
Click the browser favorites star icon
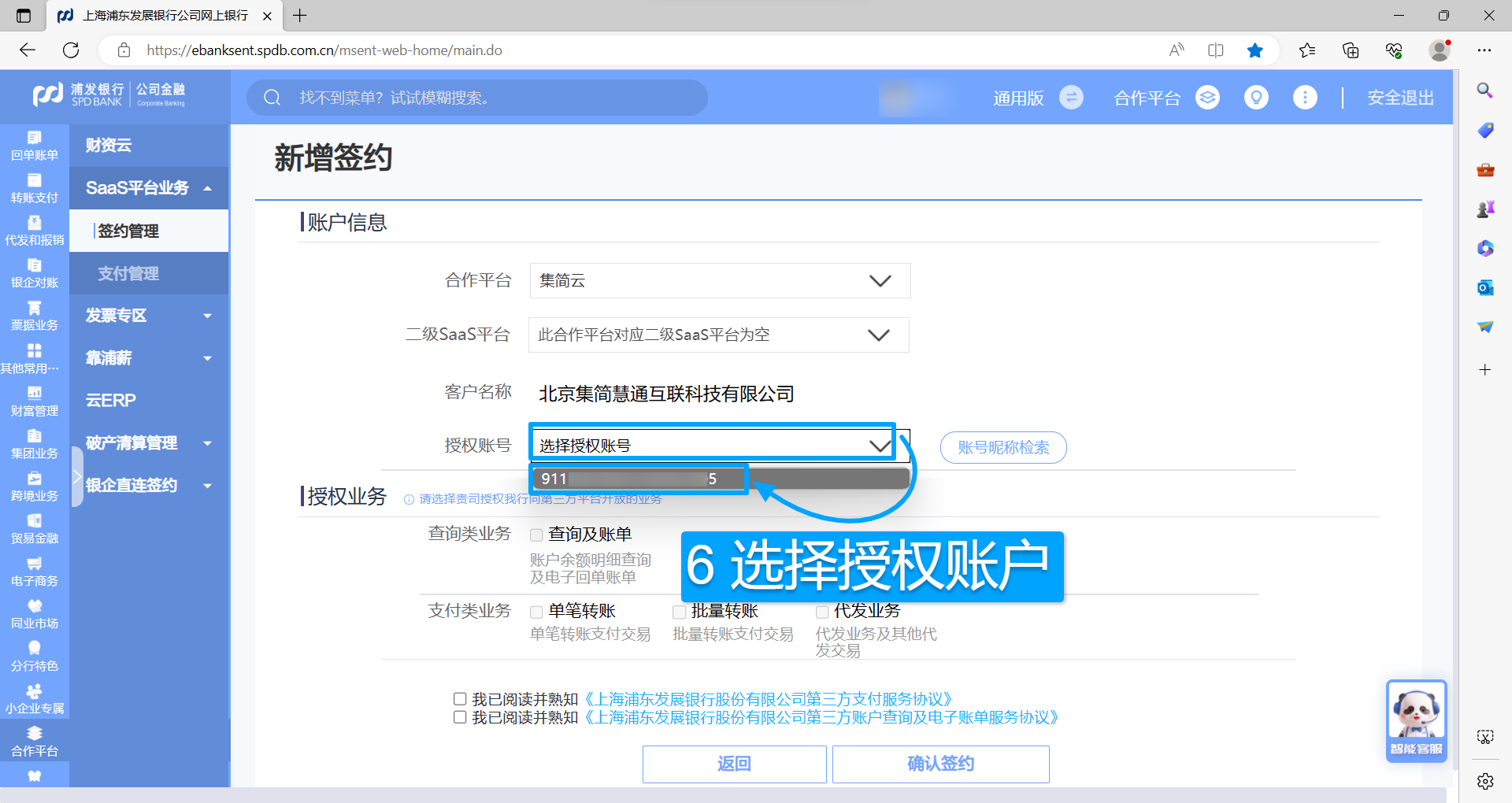point(1255,50)
